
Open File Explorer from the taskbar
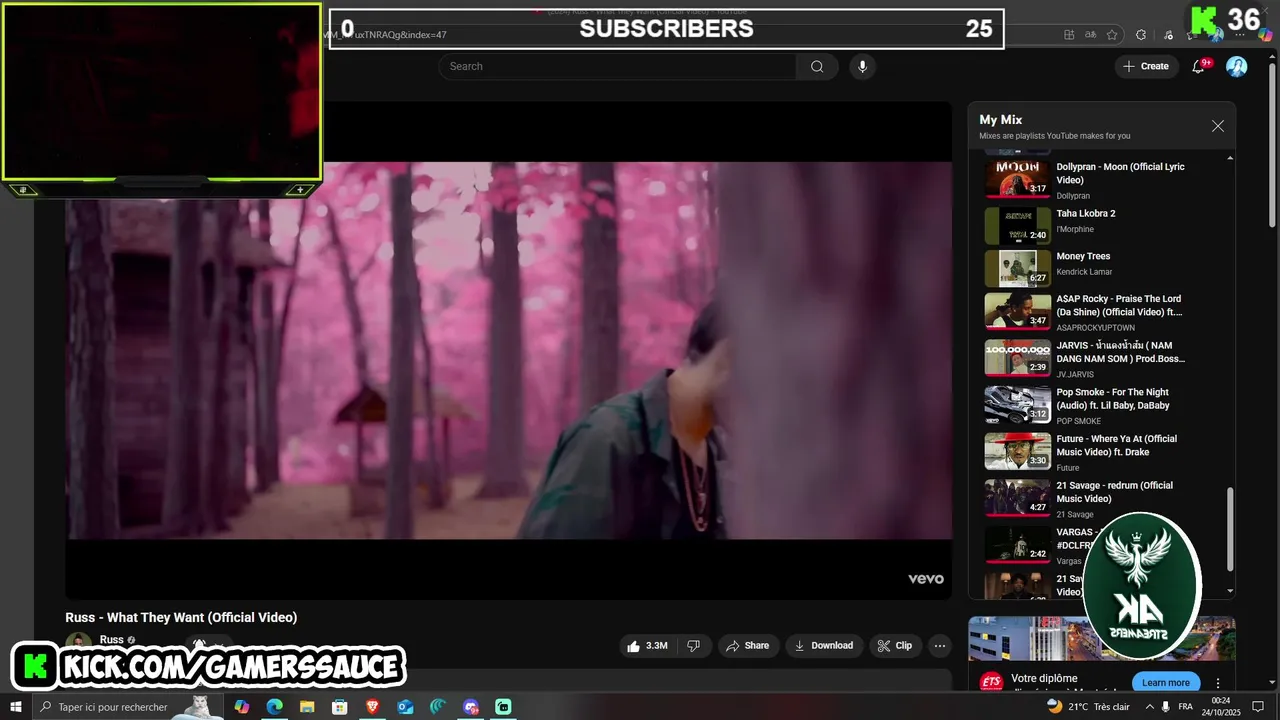pos(307,707)
